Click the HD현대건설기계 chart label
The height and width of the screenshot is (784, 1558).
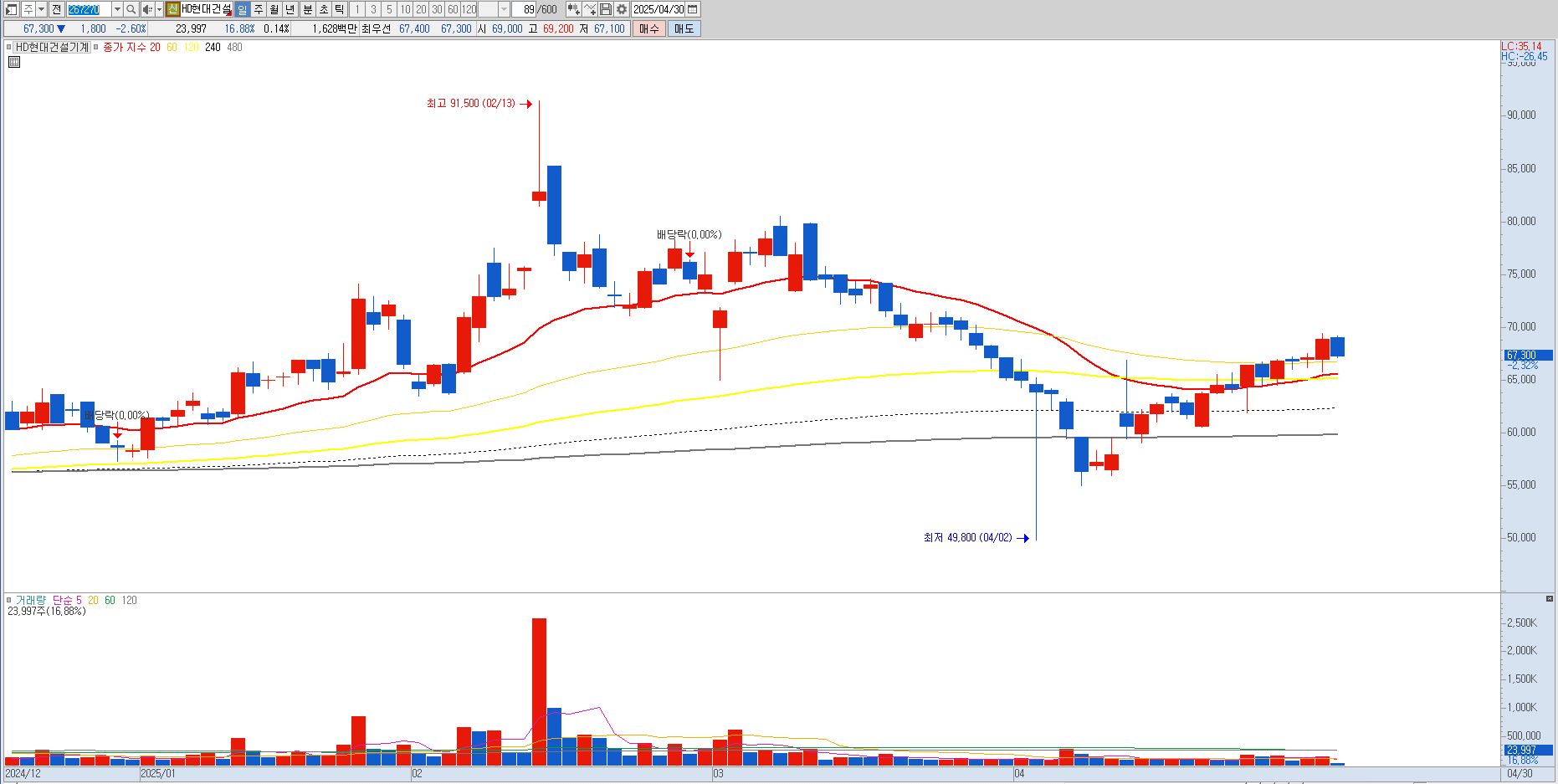[52, 47]
